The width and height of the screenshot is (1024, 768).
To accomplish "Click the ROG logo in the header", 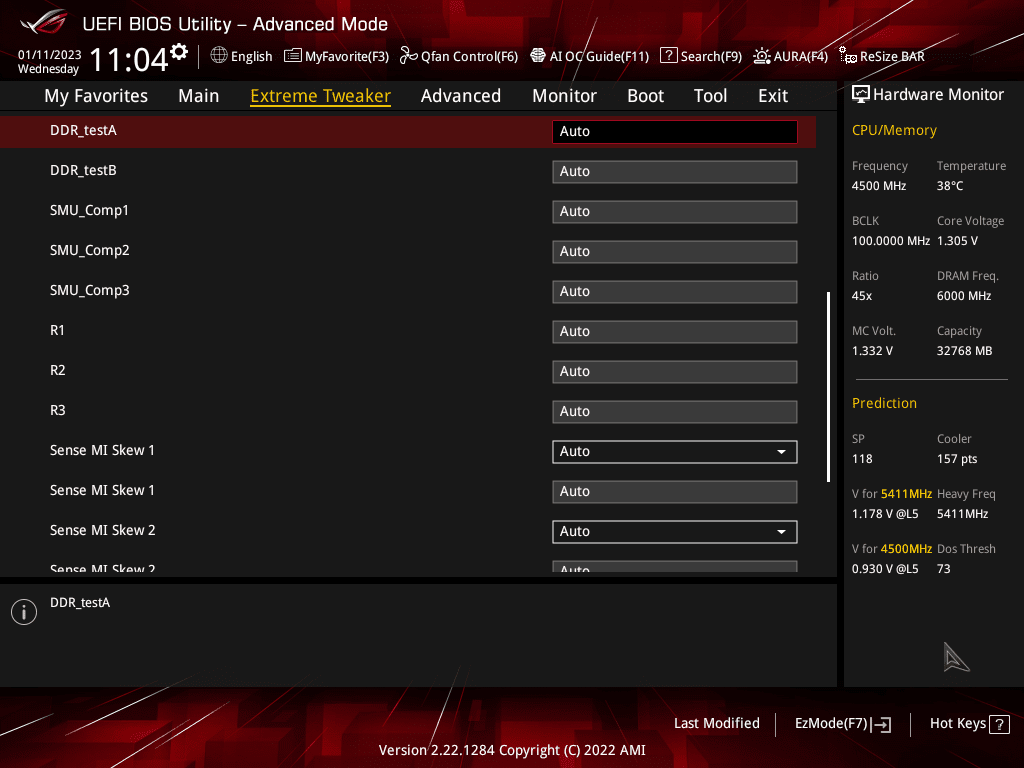I will click(44, 22).
